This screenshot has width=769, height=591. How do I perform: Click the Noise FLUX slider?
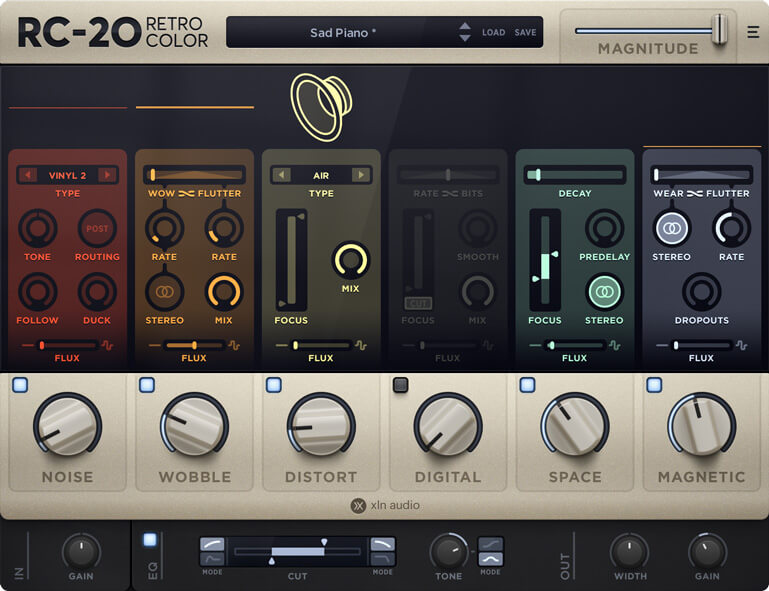click(x=68, y=345)
